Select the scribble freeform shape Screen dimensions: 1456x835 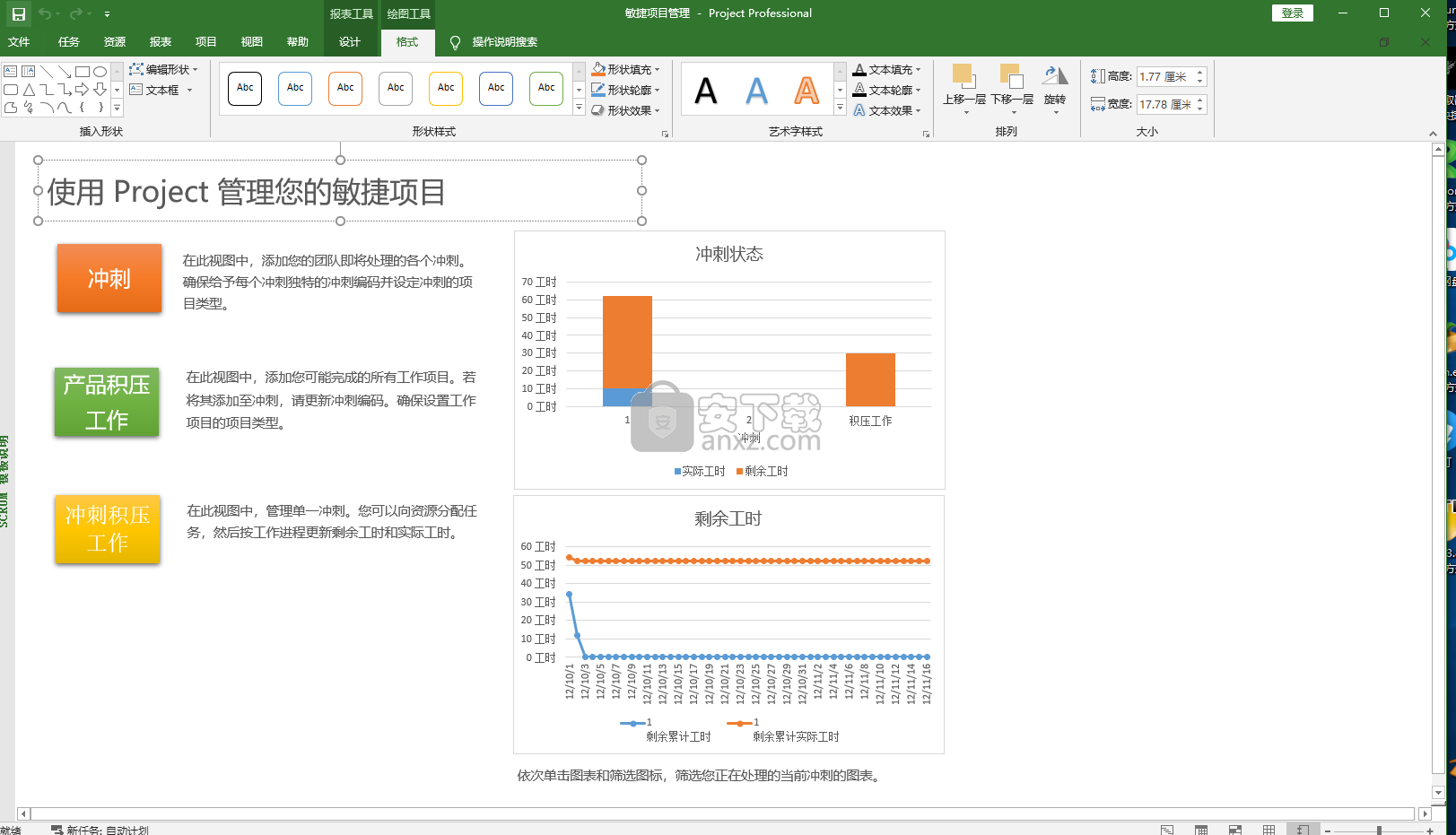[x=29, y=107]
